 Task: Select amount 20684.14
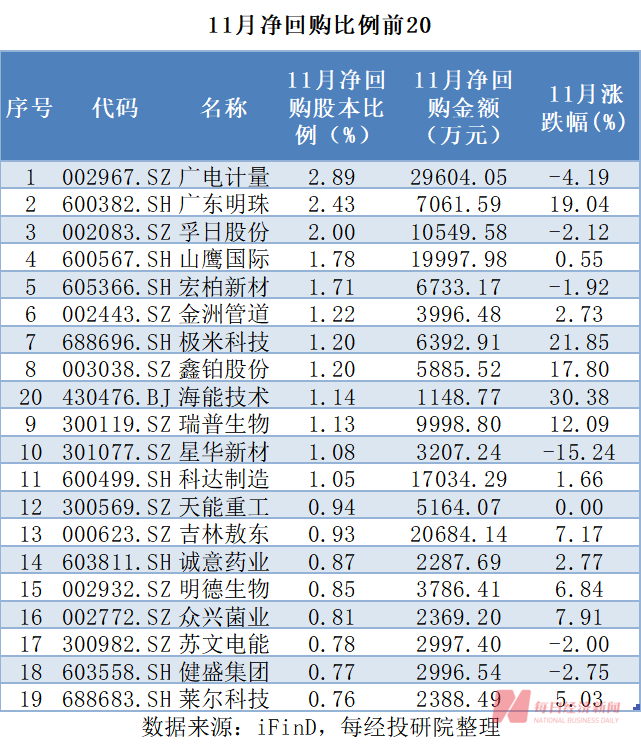click(458, 534)
